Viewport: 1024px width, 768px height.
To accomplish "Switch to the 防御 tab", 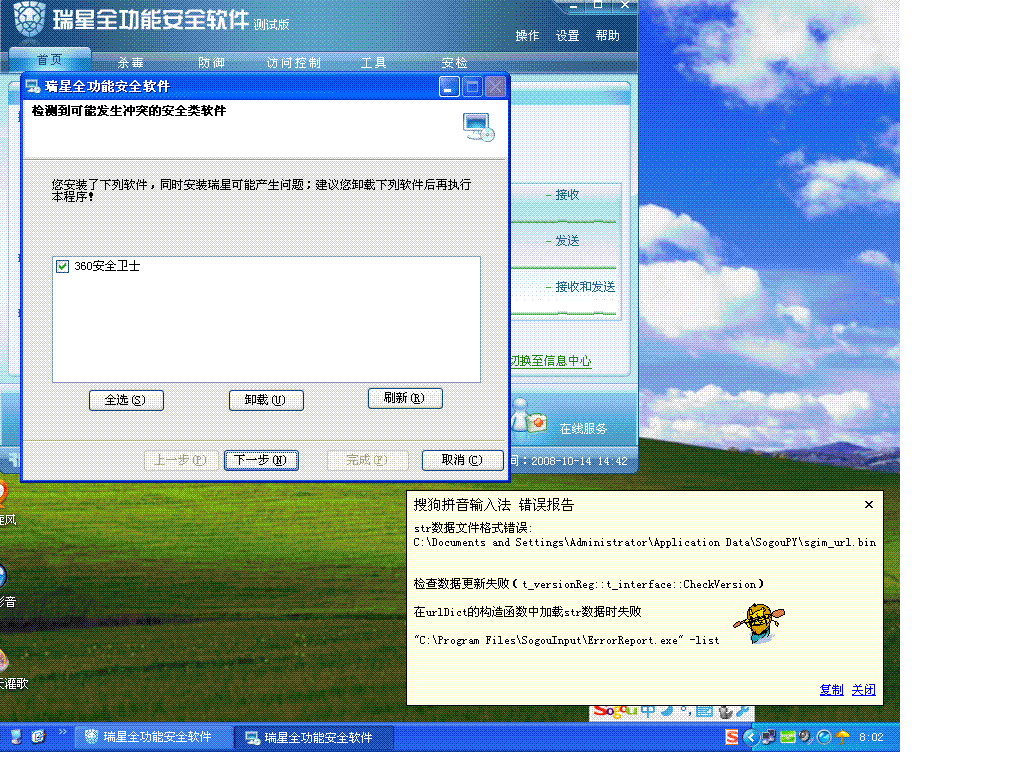I will coord(212,63).
